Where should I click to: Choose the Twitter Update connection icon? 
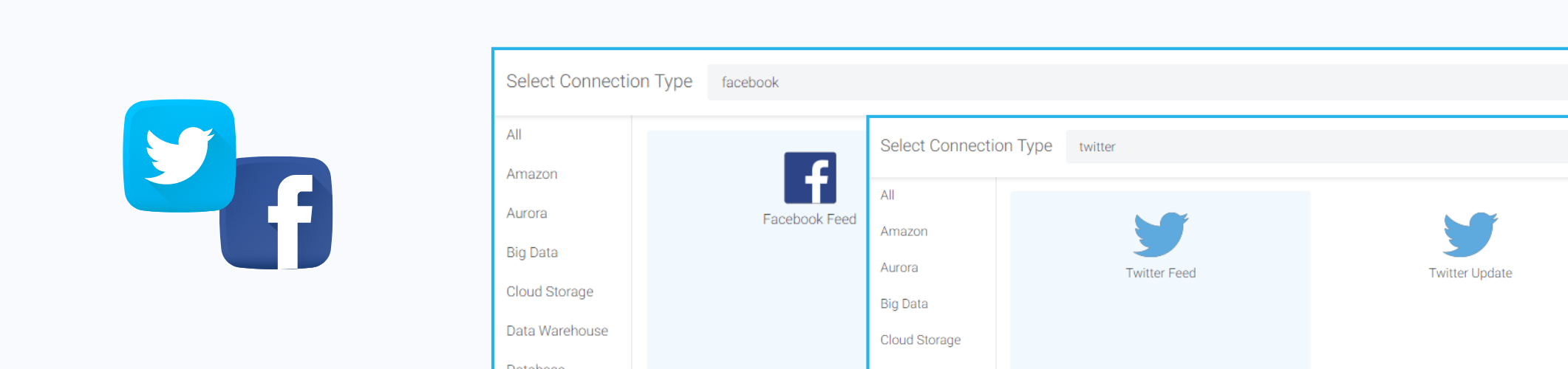pyautogui.click(x=1470, y=235)
